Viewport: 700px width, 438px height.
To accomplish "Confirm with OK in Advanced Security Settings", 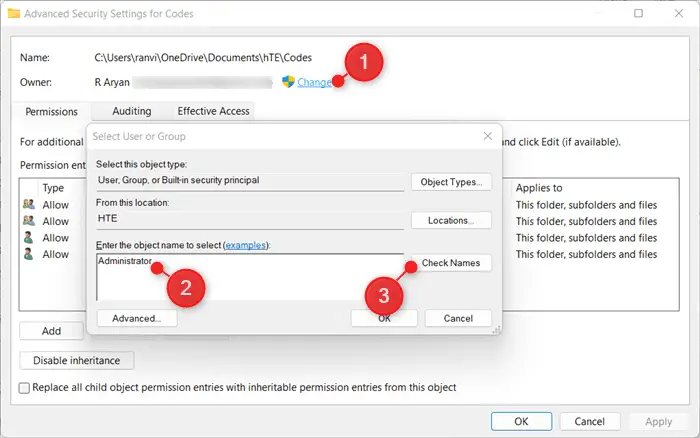I will click(x=521, y=421).
